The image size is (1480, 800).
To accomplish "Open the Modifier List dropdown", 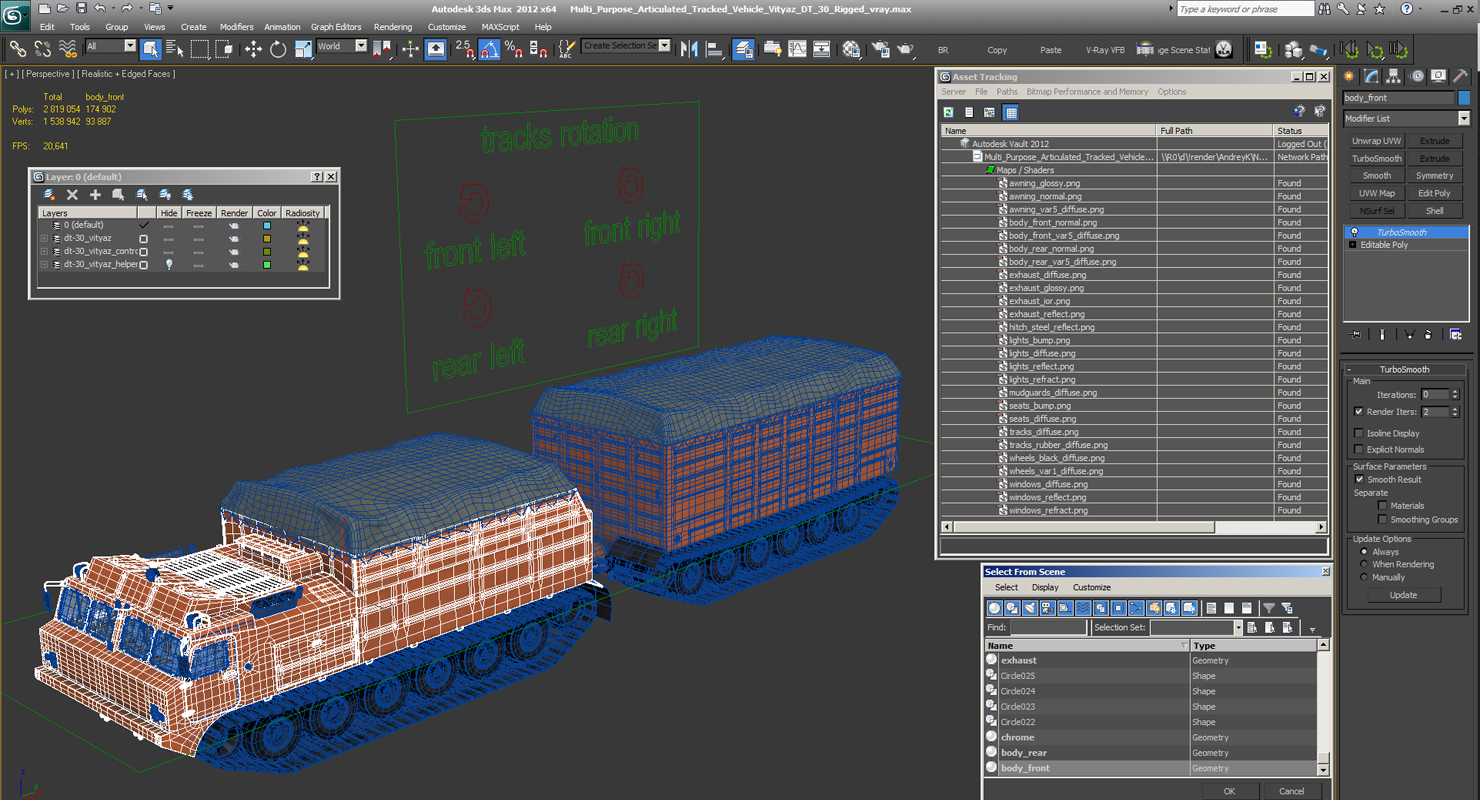I will [1463, 118].
